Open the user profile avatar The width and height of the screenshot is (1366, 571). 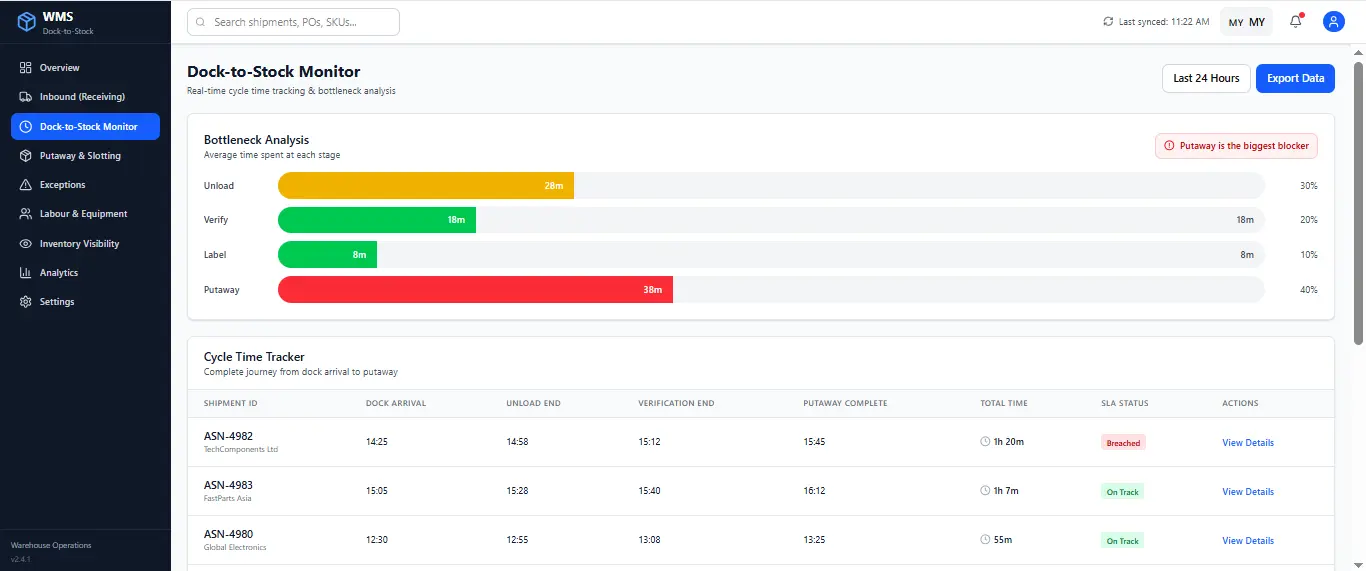pos(1333,22)
